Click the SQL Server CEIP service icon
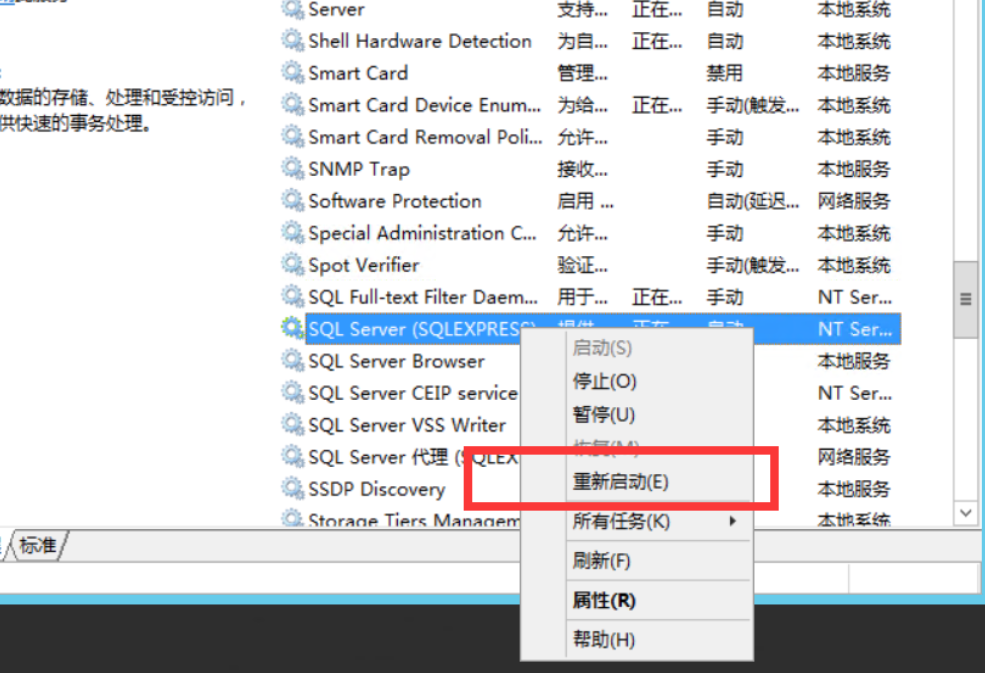 tap(292, 393)
